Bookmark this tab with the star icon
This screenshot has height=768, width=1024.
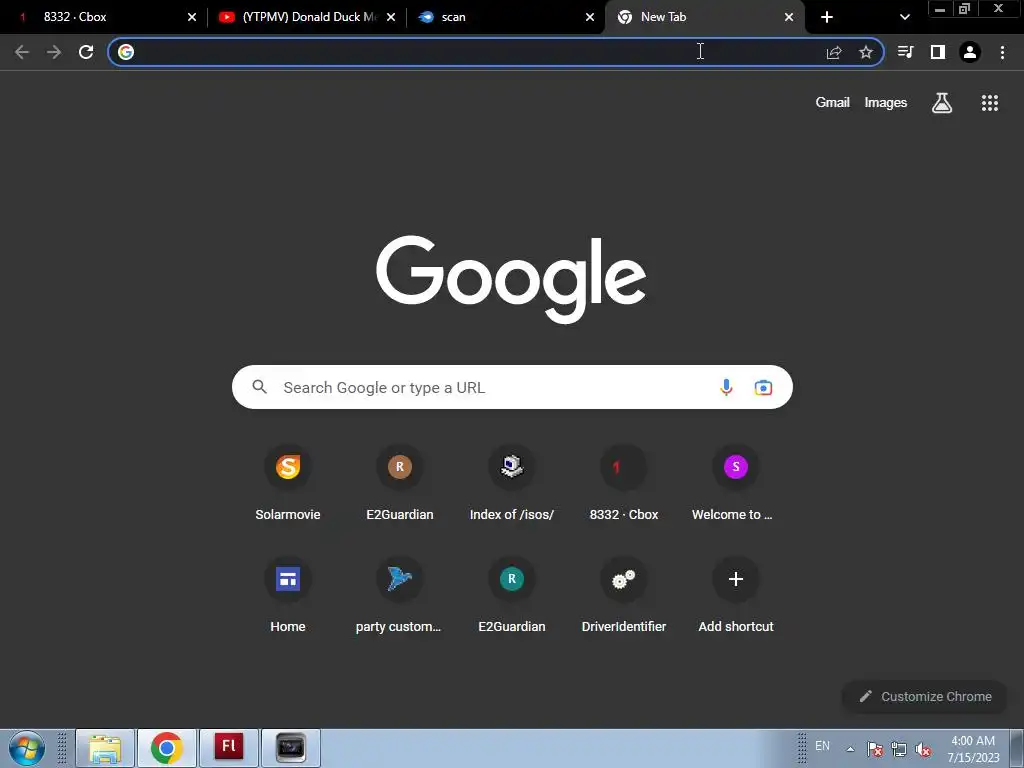866,52
